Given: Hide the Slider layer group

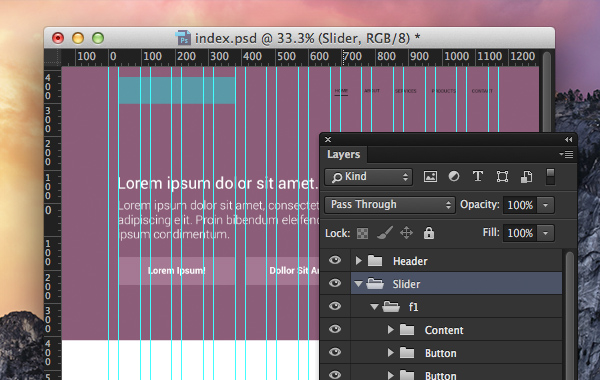Looking at the screenshot, I should click(x=335, y=283).
